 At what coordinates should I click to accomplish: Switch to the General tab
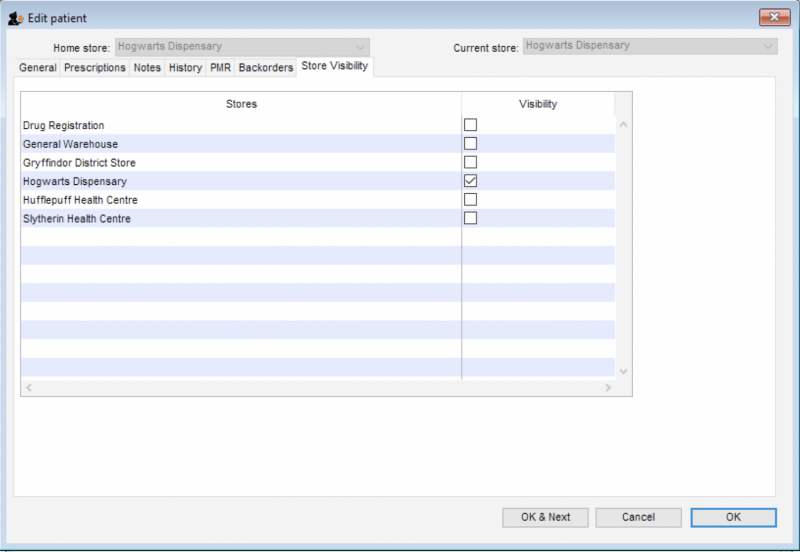click(x=37, y=68)
